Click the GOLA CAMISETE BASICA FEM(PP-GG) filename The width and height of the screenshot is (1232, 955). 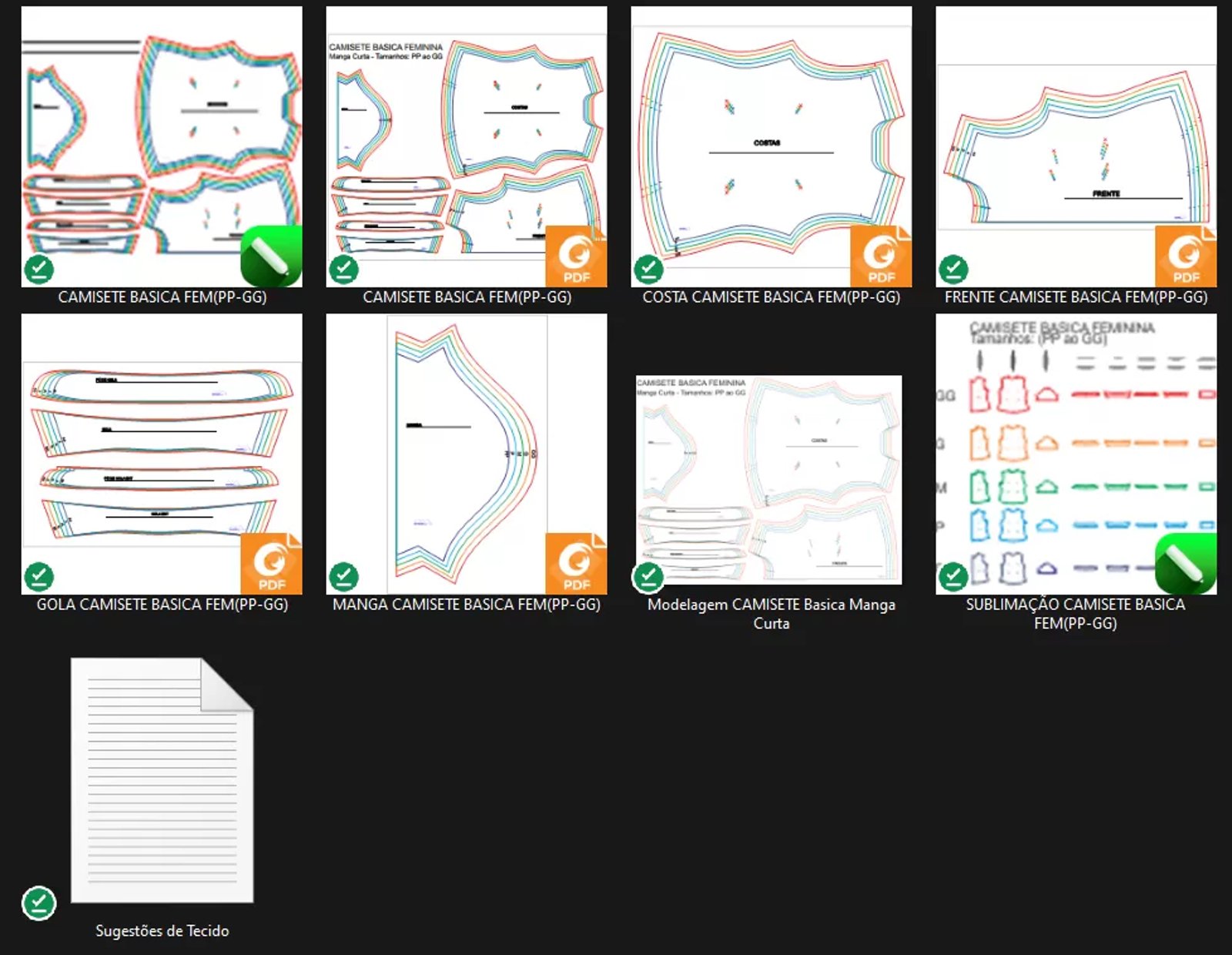[x=162, y=605]
